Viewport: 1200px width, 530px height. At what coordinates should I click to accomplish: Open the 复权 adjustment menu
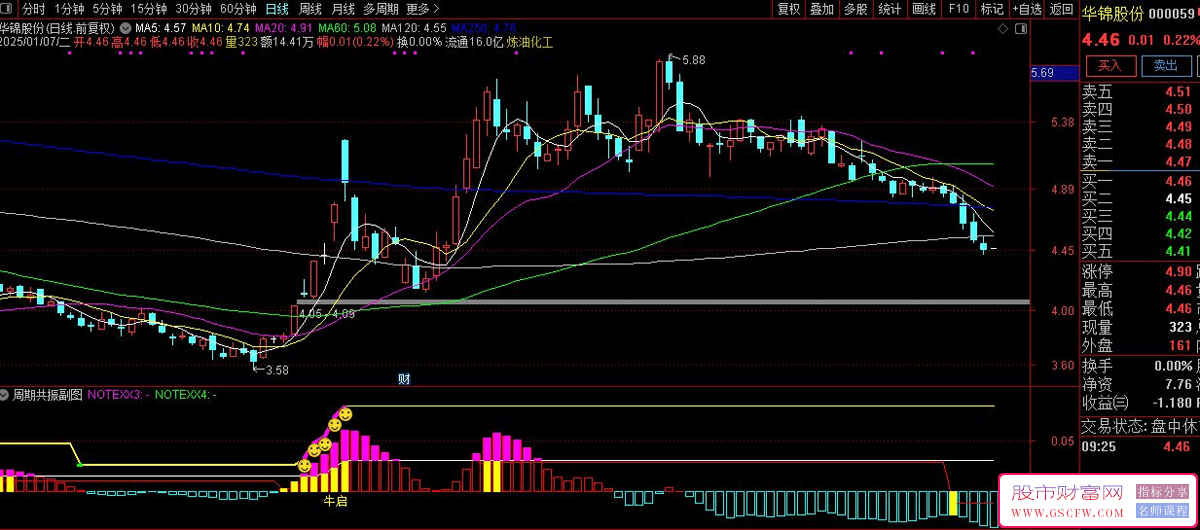tap(789, 9)
